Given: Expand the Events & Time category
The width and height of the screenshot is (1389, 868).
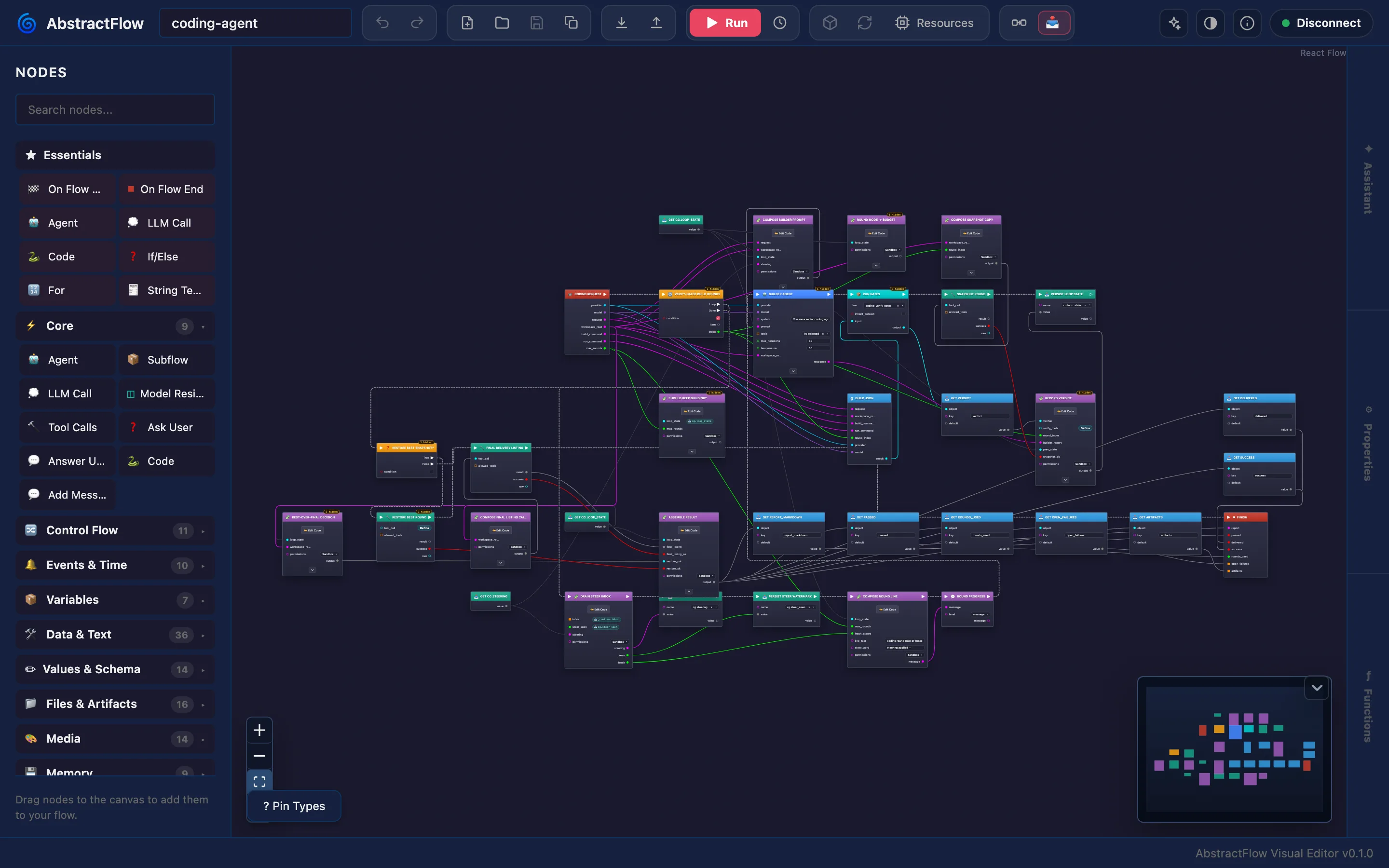Looking at the screenshot, I should point(115,565).
